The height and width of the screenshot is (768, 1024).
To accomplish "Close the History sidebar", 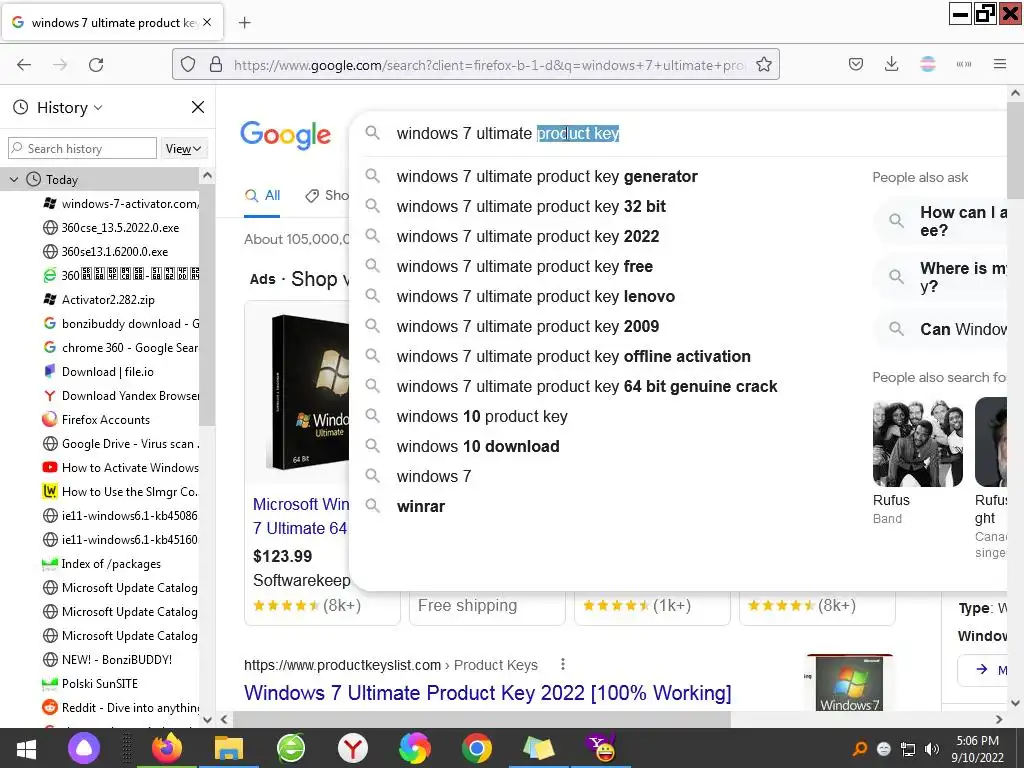I will (x=198, y=107).
